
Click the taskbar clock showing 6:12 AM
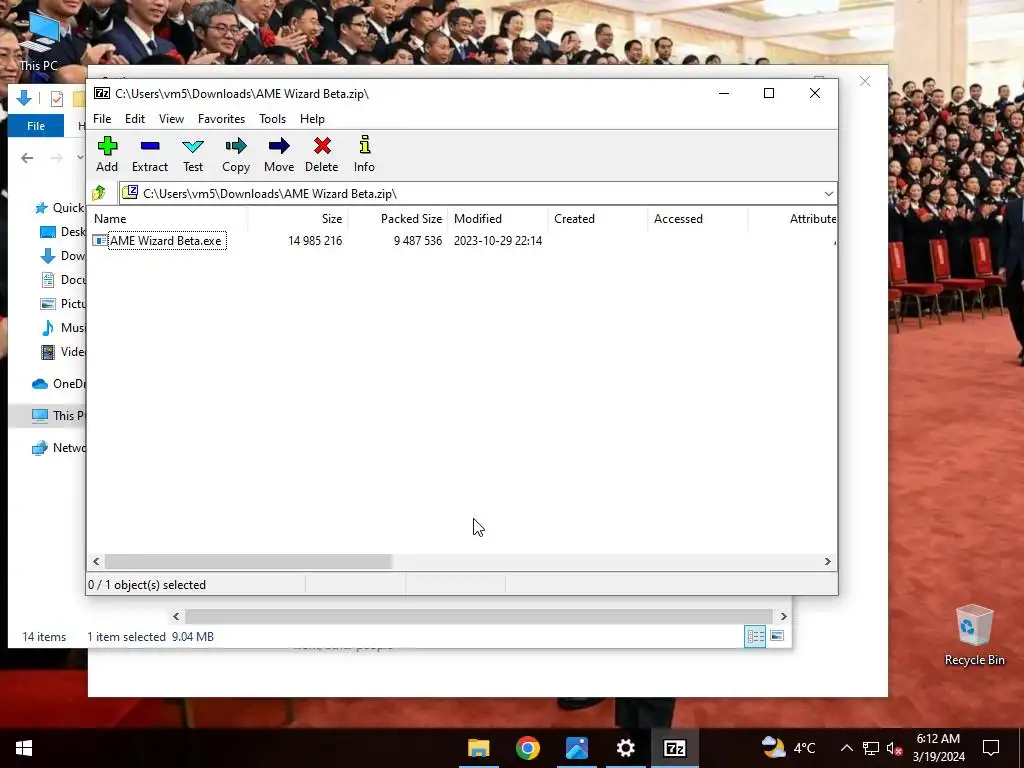click(x=938, y=748)
